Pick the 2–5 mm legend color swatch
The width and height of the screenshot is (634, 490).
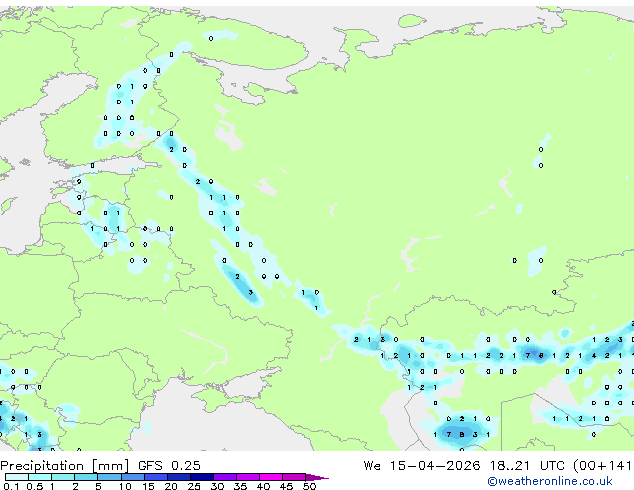[x=86, y=477]
